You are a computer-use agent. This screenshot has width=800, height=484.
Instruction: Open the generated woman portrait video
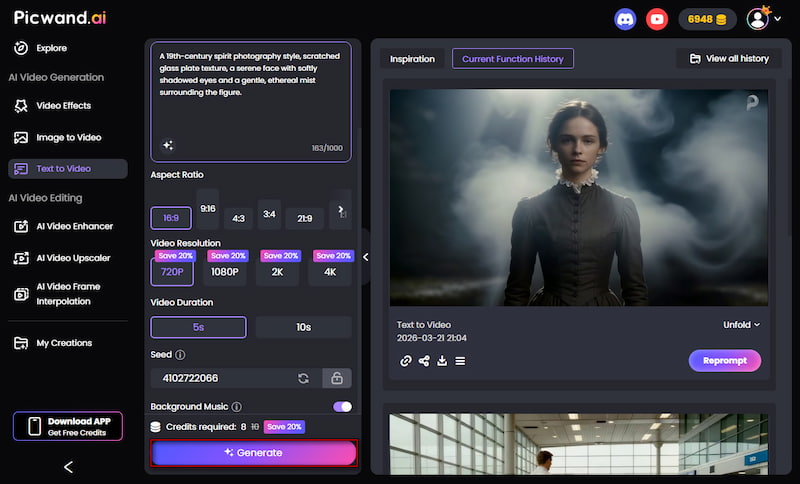click(x=579, y=198)
